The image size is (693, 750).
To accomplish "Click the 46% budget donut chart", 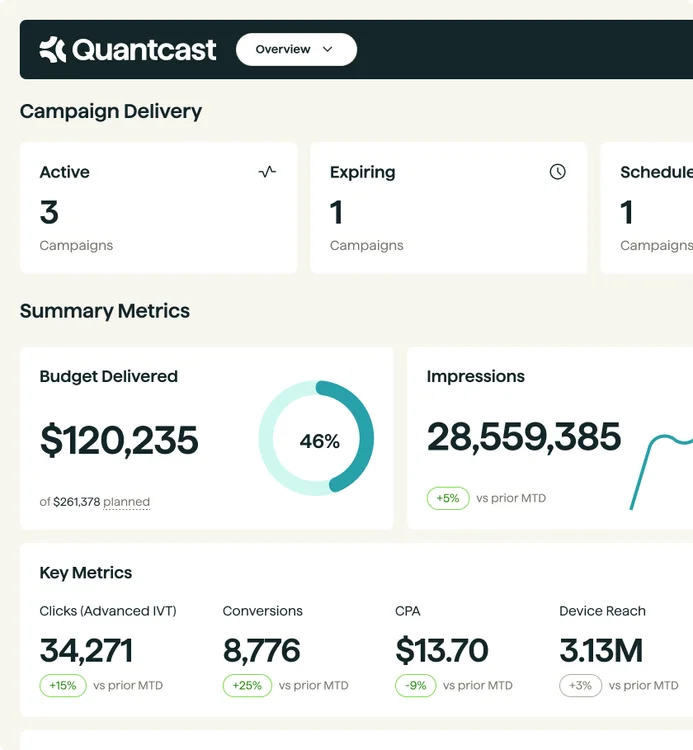I will coord(317,438).
